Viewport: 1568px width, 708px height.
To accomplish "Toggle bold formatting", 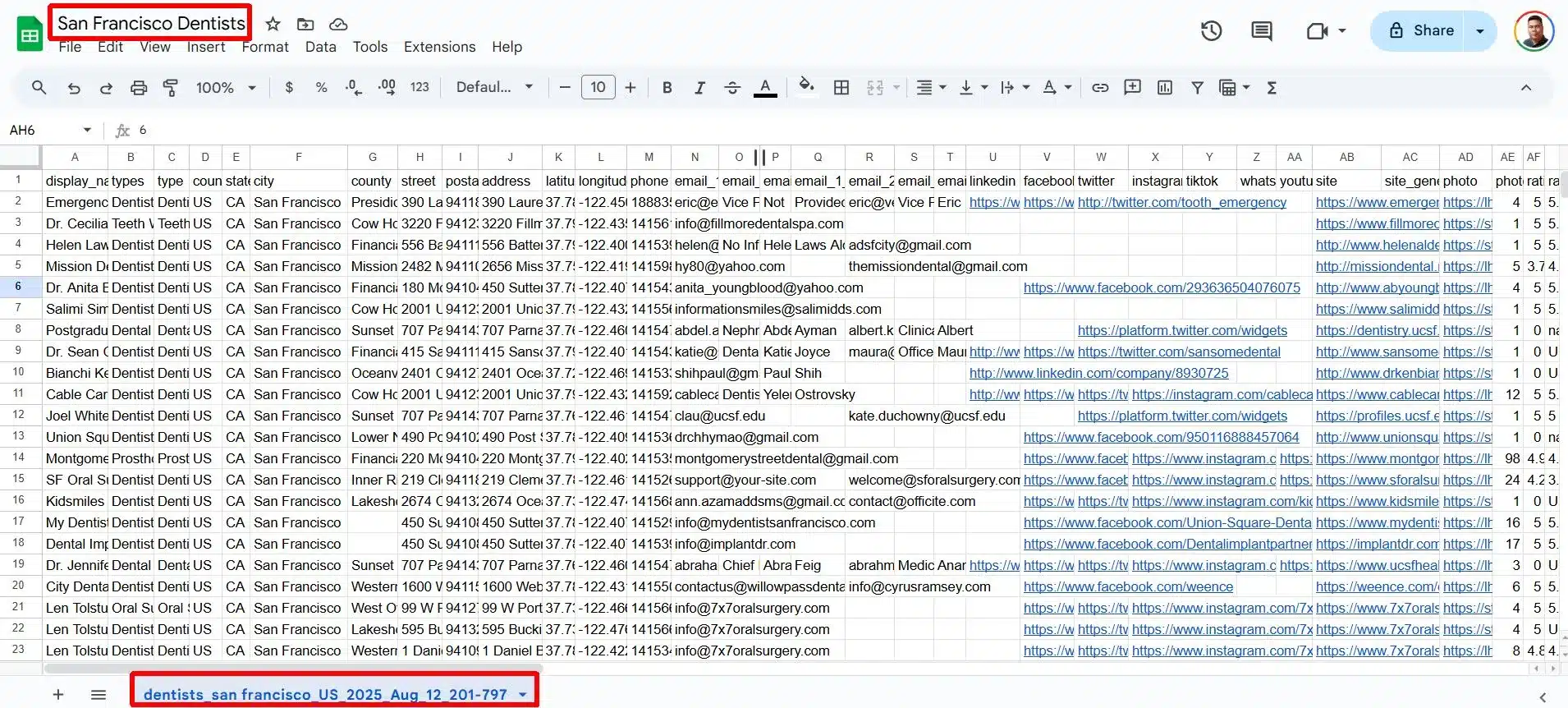I will coord(667,88).
